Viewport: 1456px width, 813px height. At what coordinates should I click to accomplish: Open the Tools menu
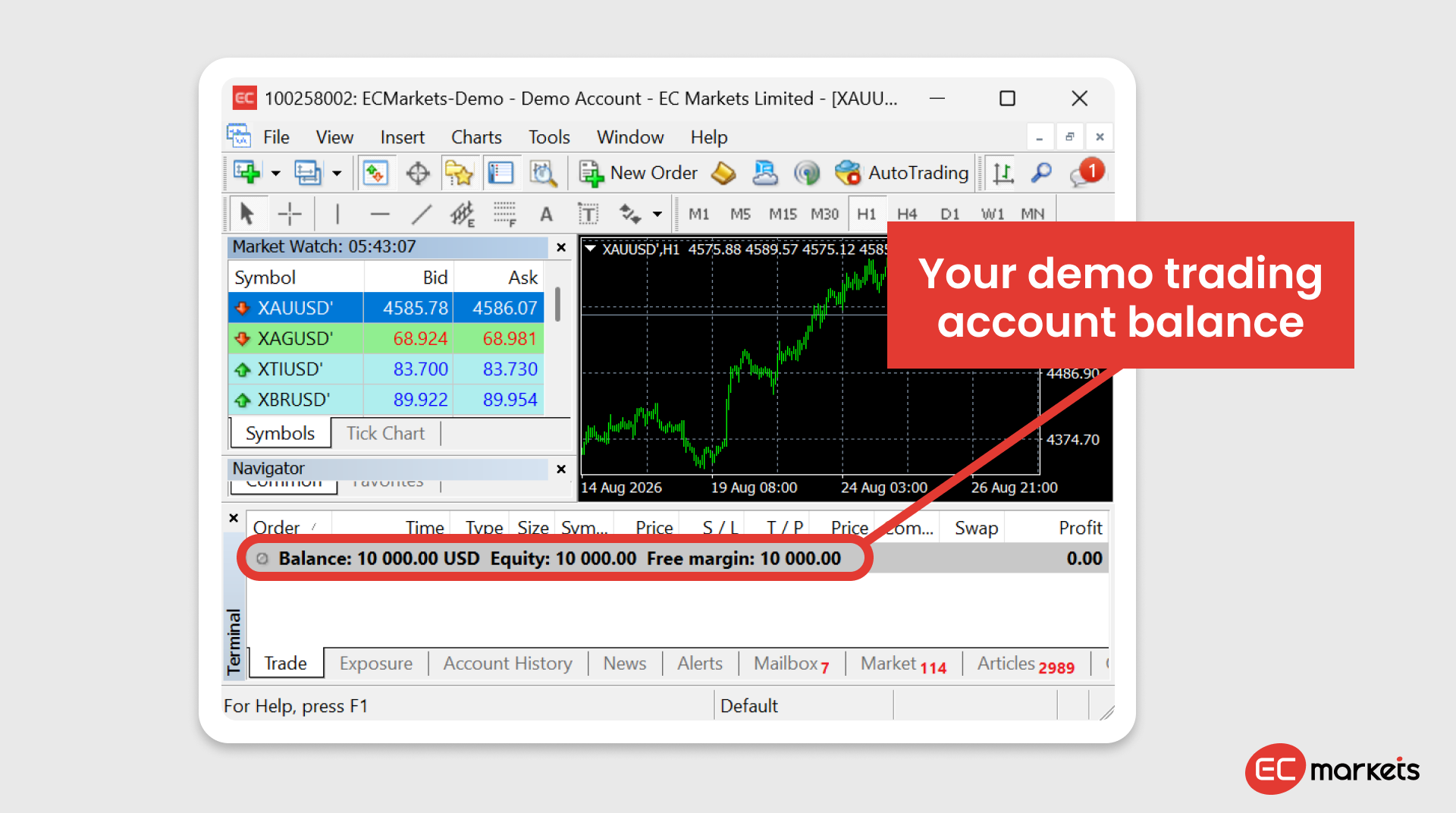pos(549,137)
